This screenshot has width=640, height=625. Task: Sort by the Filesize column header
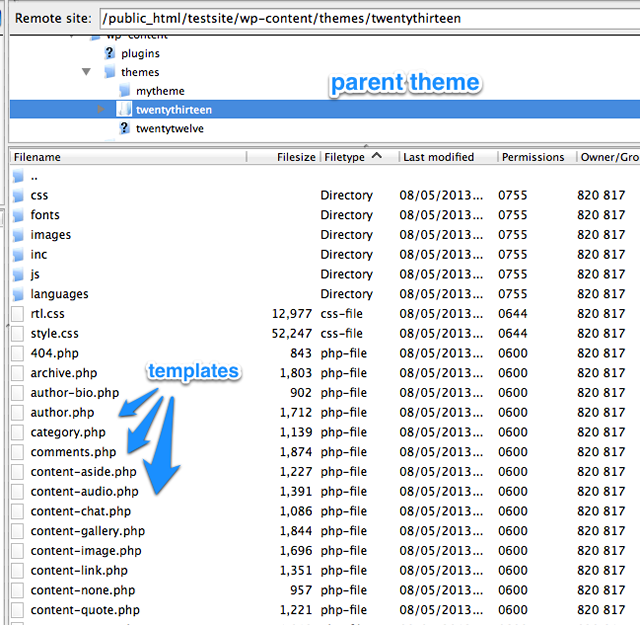pos(284,157)
